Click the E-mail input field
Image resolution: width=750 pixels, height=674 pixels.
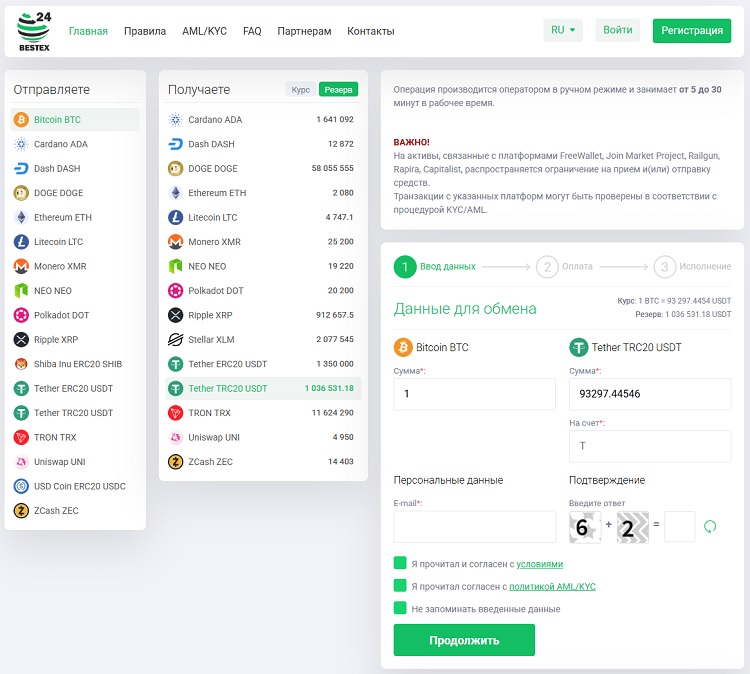click(475, 527)
